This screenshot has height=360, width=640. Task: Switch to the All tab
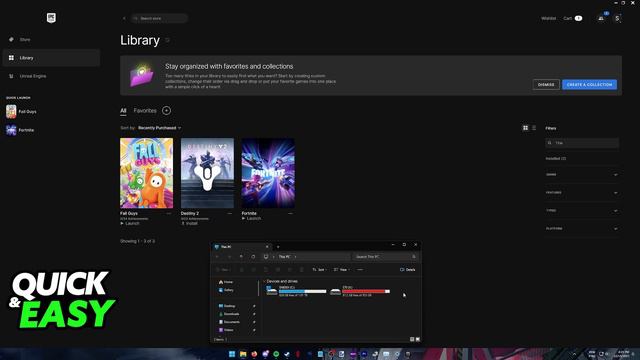click(123, 111)
